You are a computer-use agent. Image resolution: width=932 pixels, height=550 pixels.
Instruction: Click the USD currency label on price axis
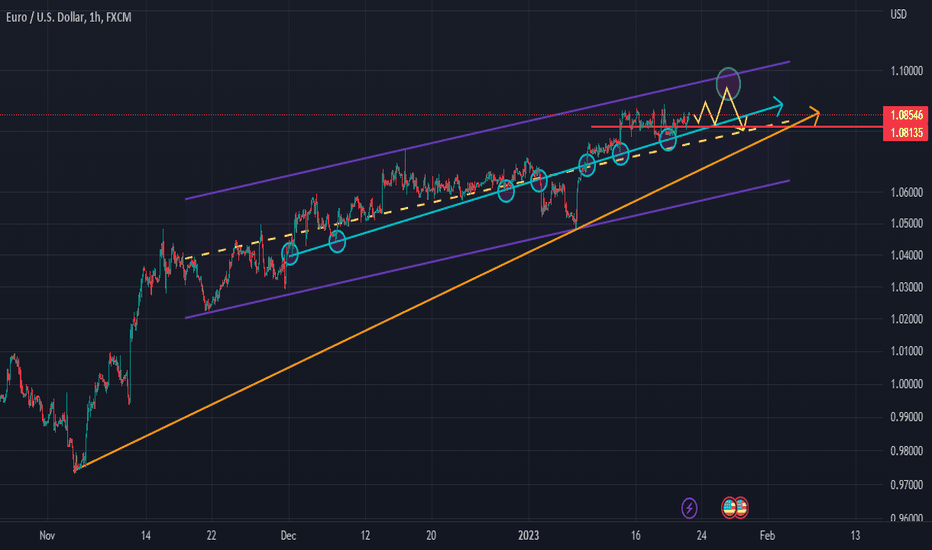[x=898, y=14]
